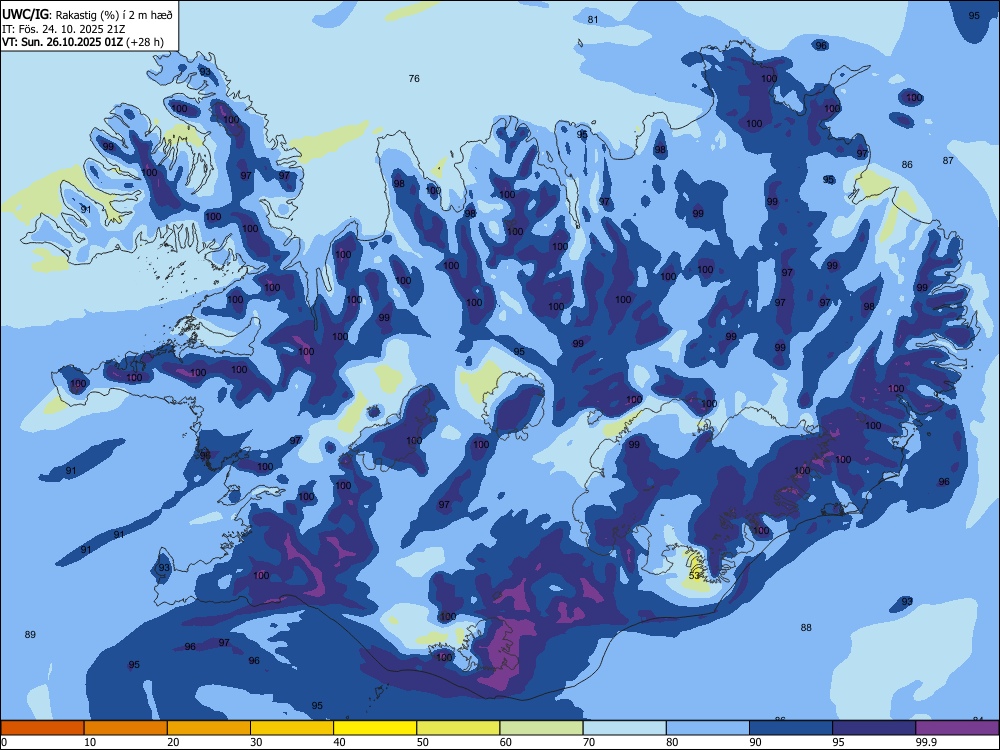Click the legend tick label '80'
The height and width of the screenshot is (750, 1000).
672,742
